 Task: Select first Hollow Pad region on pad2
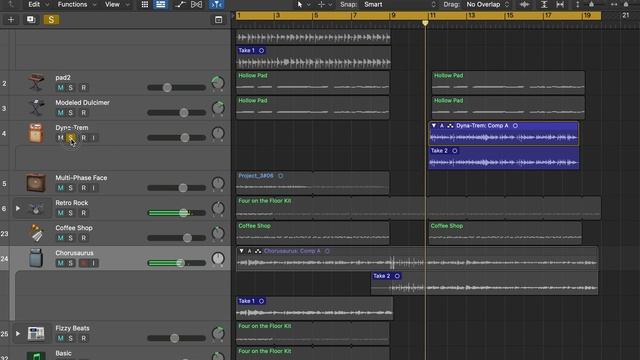pyautogui.click(x=313, y=83)
